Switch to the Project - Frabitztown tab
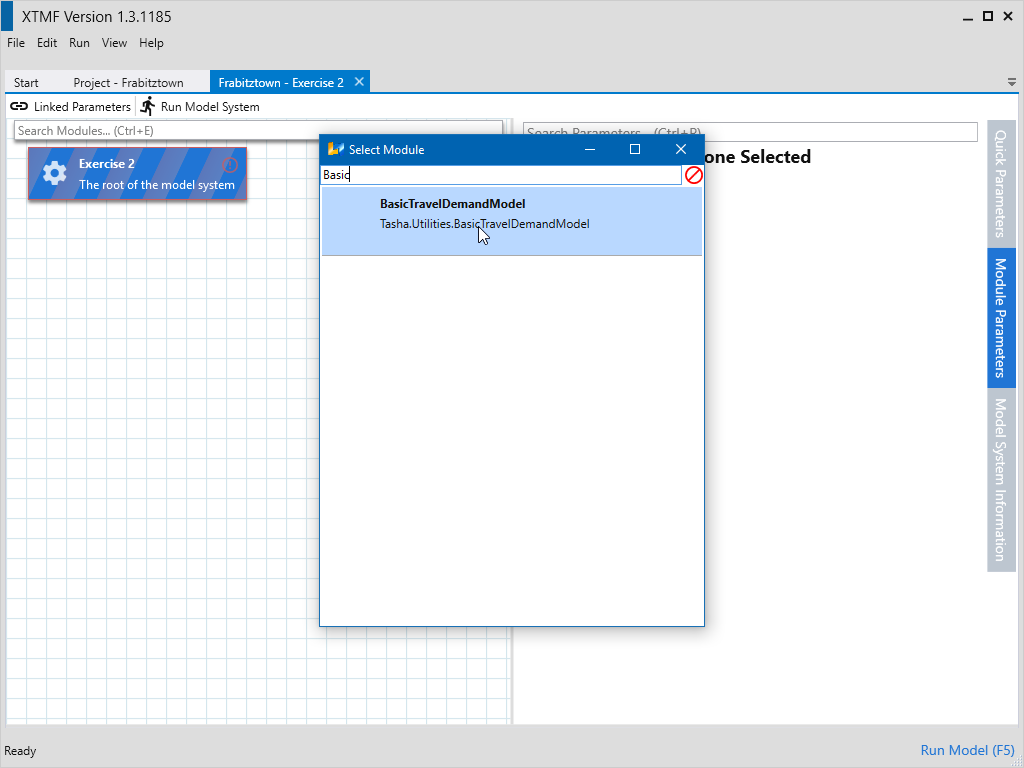The height and width of the screenshot is (768, 1024). pos(128,83)
